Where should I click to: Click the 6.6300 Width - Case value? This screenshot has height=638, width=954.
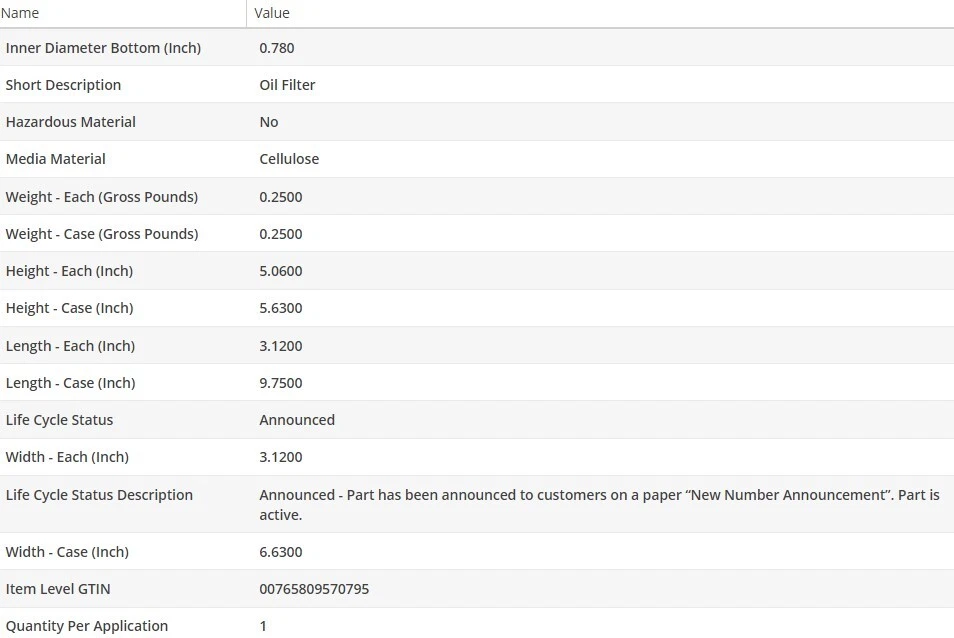(281, 552)
